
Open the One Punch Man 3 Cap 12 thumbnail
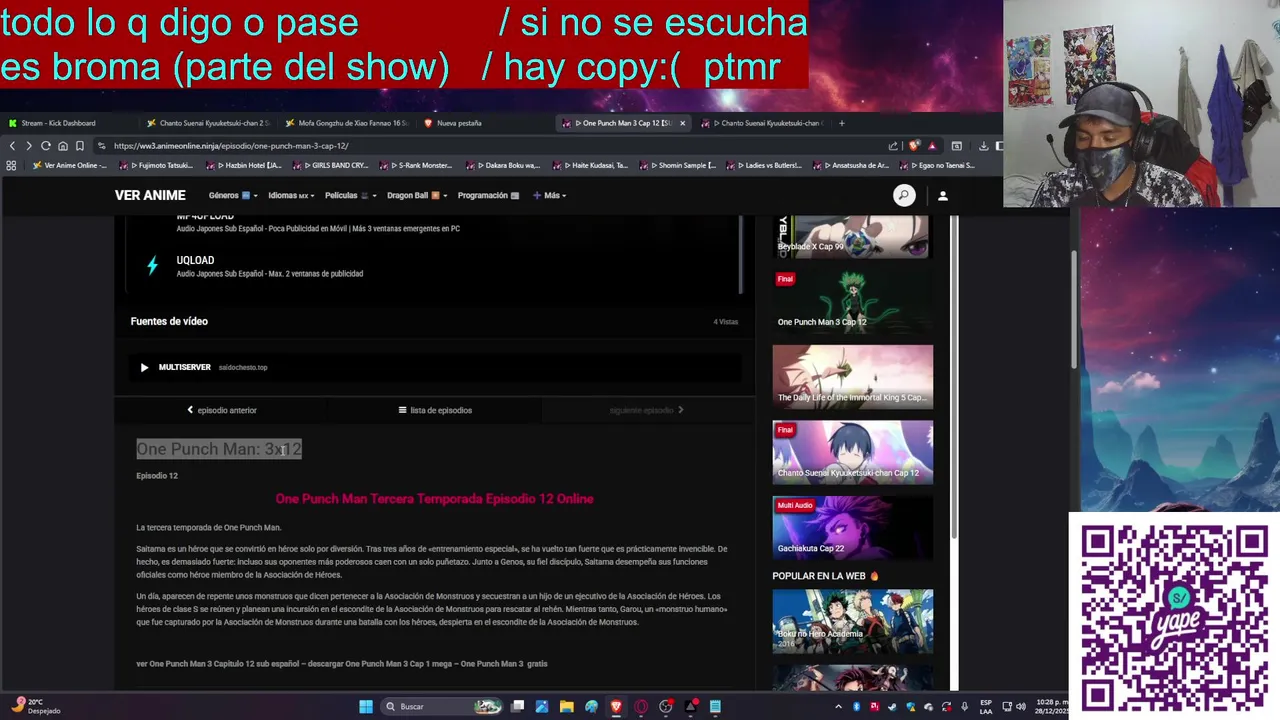point(853,301)
